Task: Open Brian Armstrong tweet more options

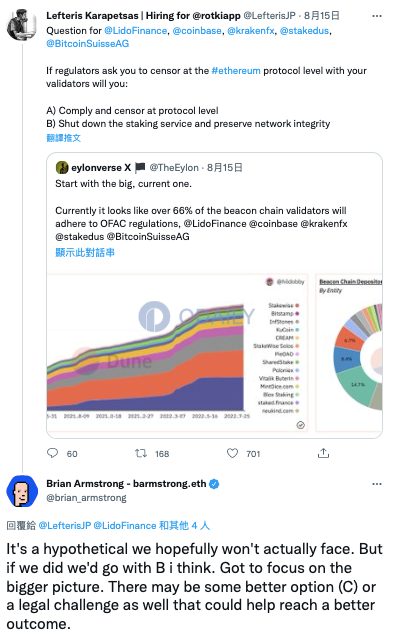Action: tap(377, 484)
